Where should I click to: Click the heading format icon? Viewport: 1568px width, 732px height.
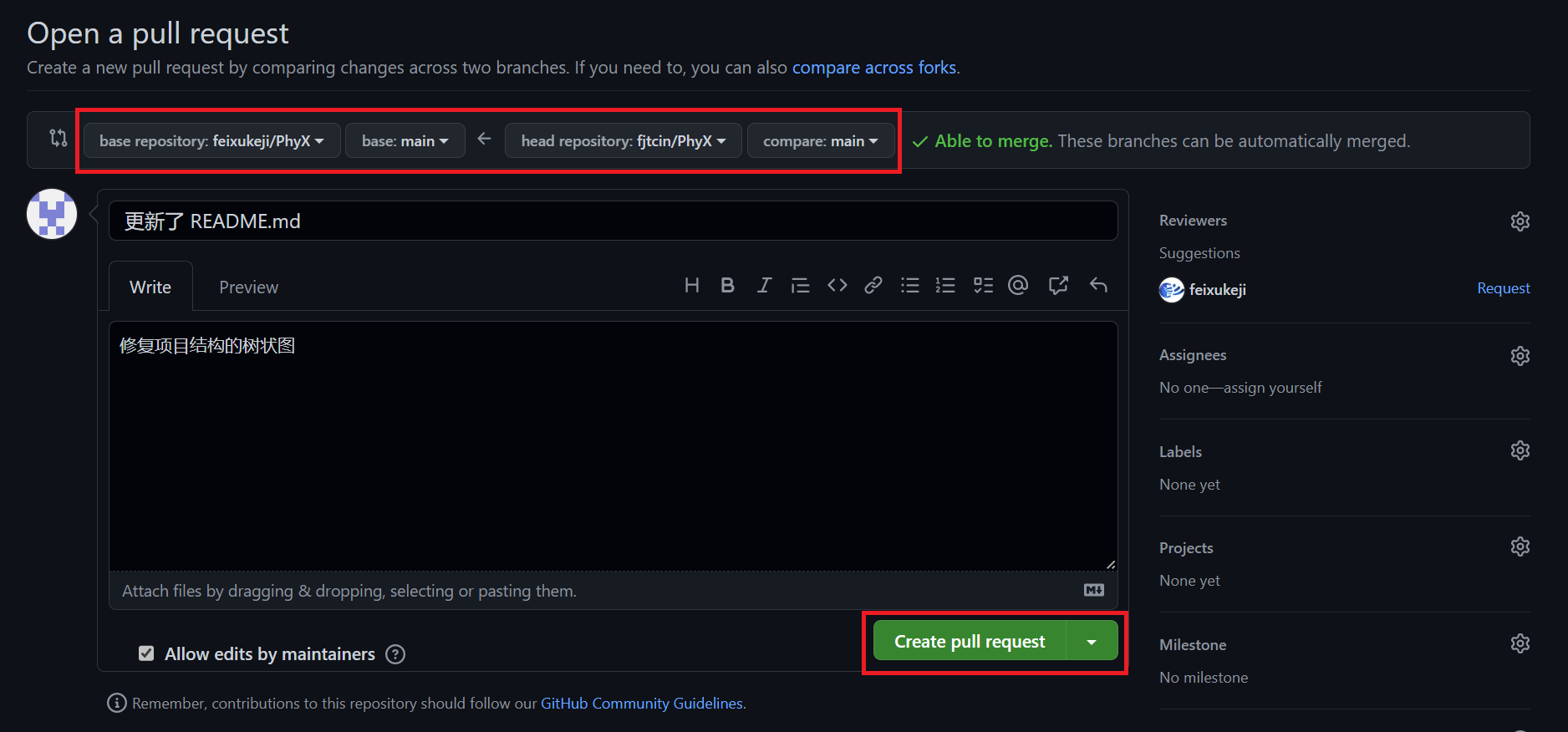(x=692, y=286)
